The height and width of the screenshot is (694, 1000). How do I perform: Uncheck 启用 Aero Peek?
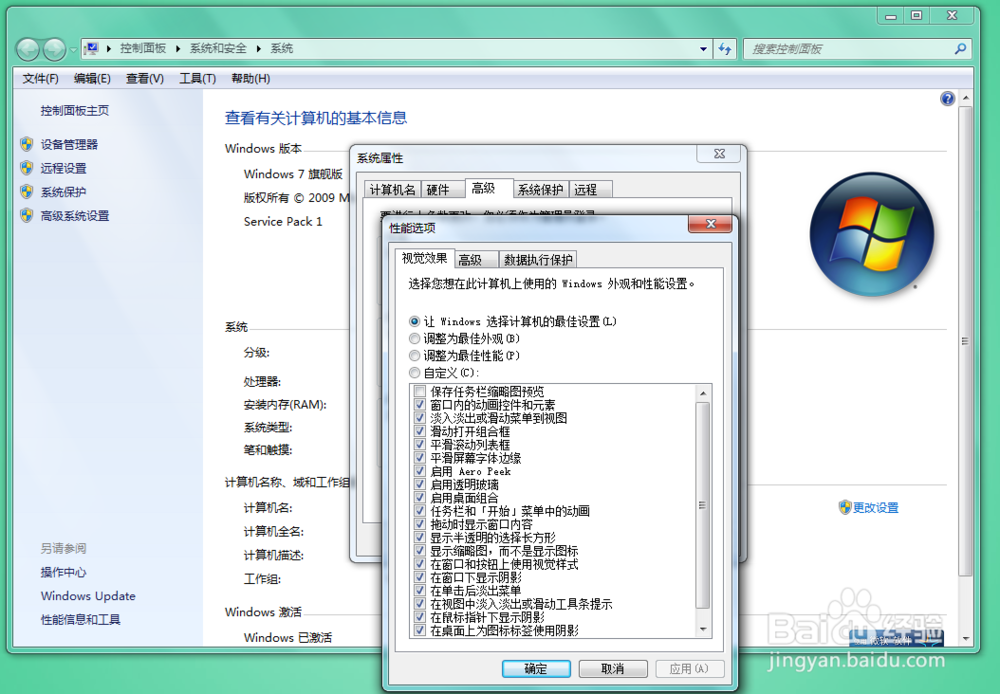[x=419, y=471]
